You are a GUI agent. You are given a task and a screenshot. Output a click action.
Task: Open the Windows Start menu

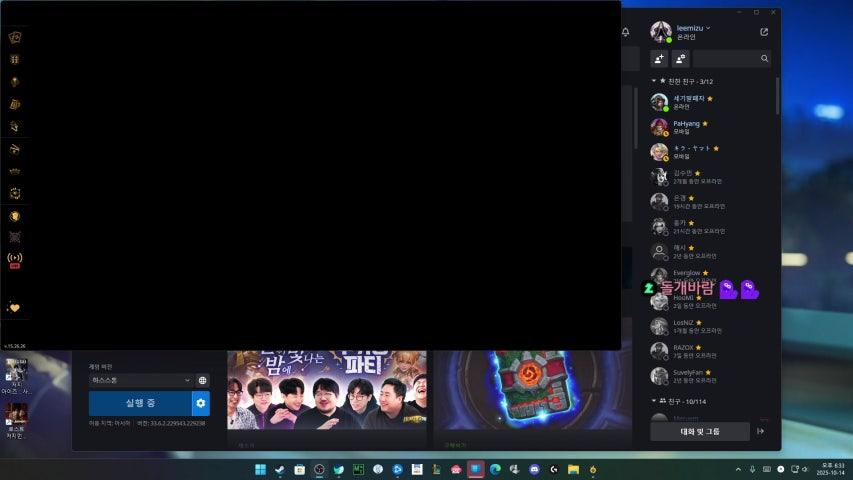pyautogui.click(x=261, y=469)
